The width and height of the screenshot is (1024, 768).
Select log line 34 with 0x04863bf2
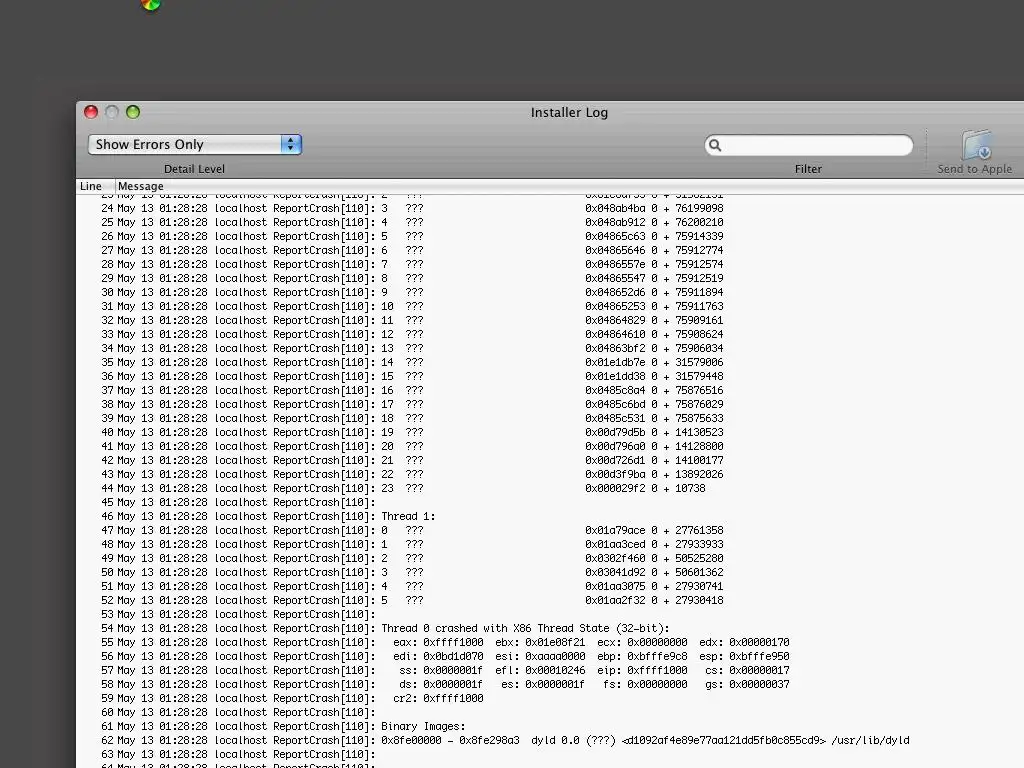550,349
